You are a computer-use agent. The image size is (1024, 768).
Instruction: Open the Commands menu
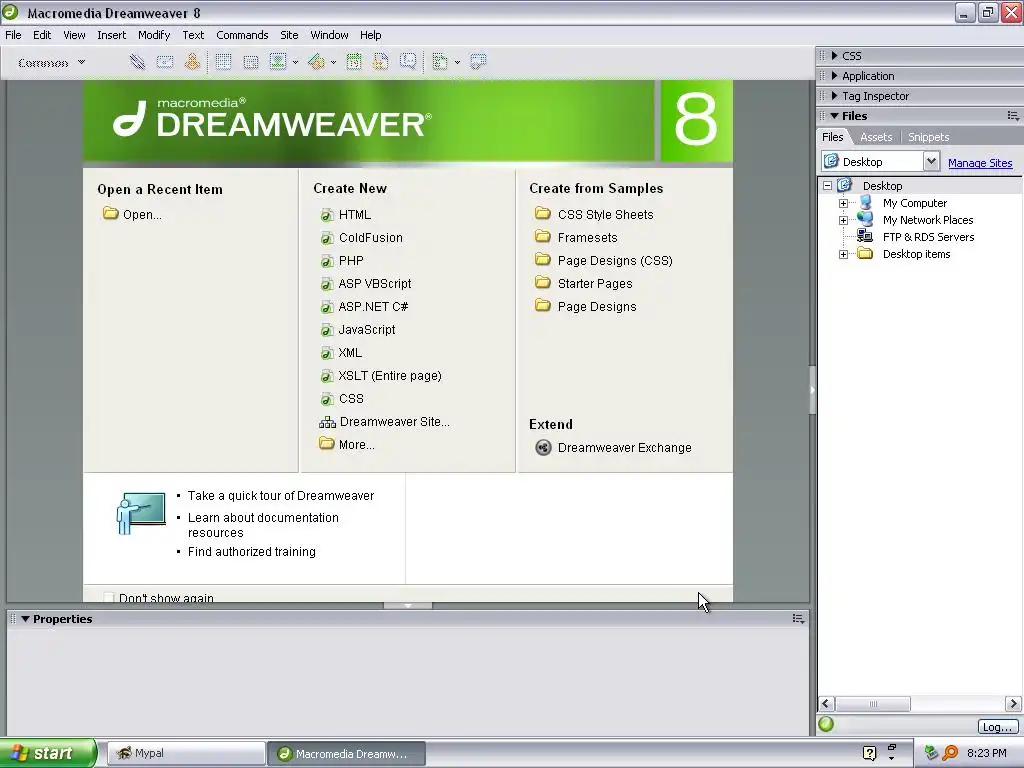pos(242,35)
